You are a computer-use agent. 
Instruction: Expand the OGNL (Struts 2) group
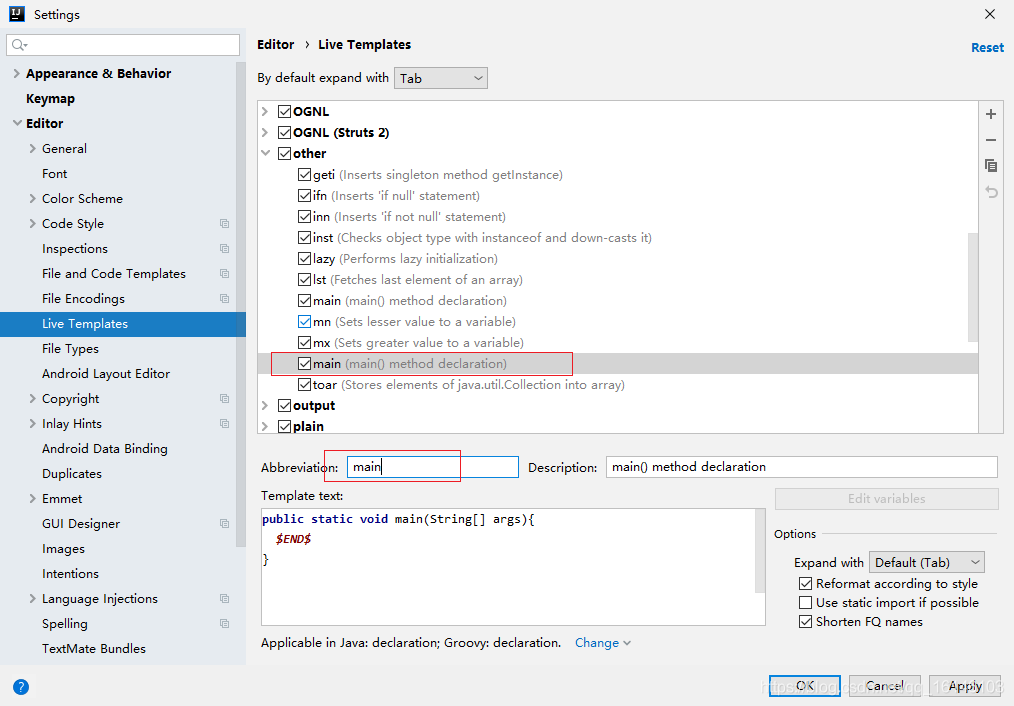265,133
